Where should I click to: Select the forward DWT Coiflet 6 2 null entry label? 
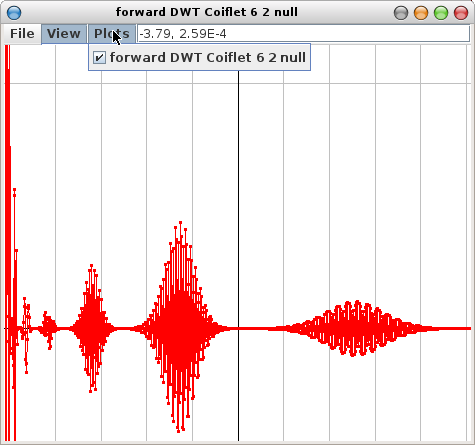(207, 58)
